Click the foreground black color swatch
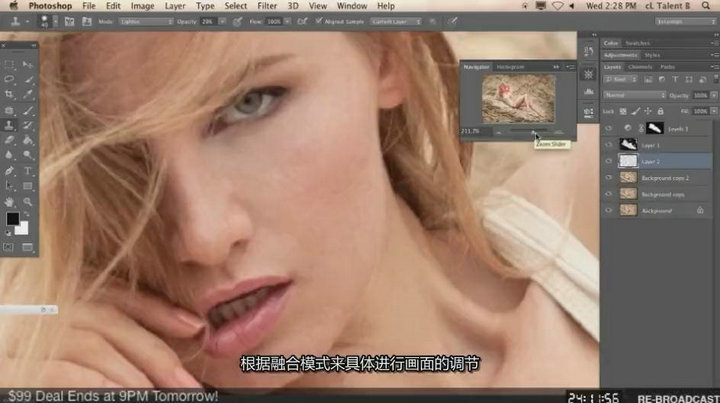 12,218
